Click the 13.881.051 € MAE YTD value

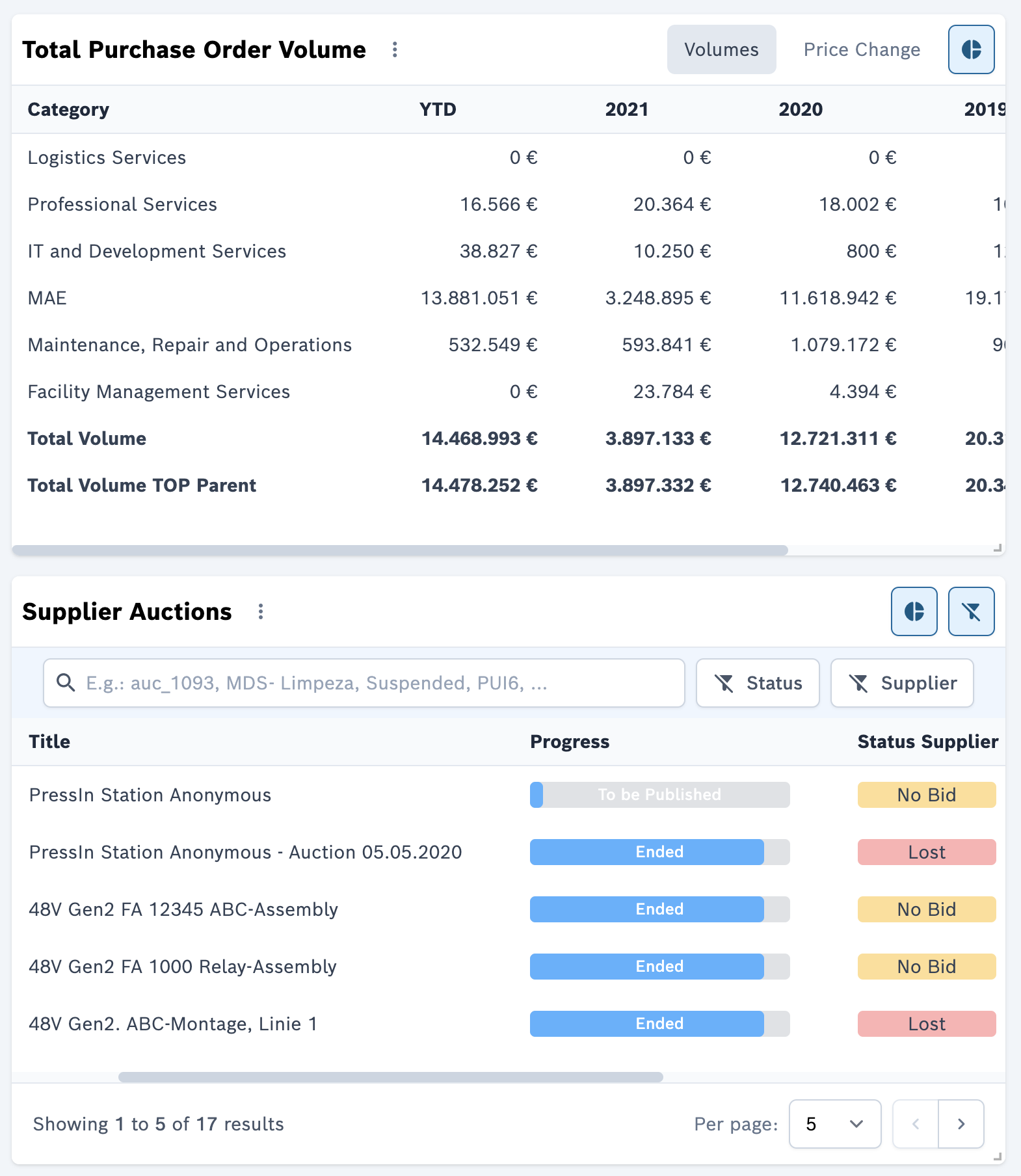479,298
